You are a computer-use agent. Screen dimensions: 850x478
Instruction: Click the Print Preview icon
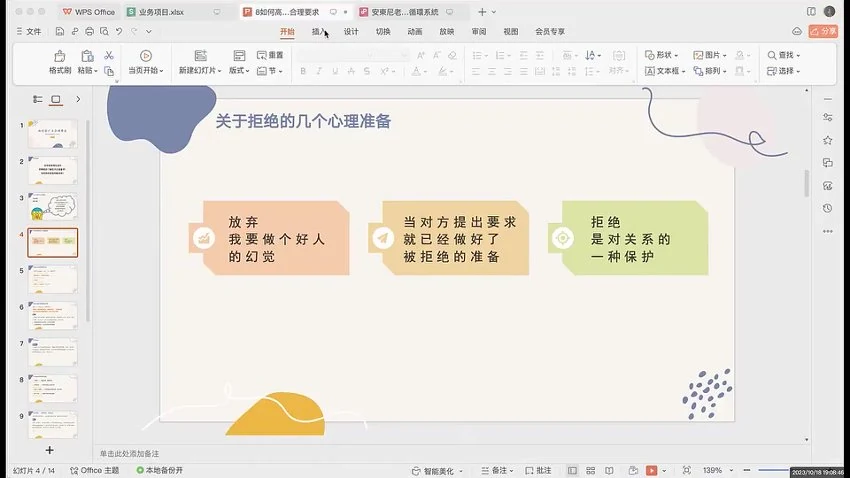(104, 31)
